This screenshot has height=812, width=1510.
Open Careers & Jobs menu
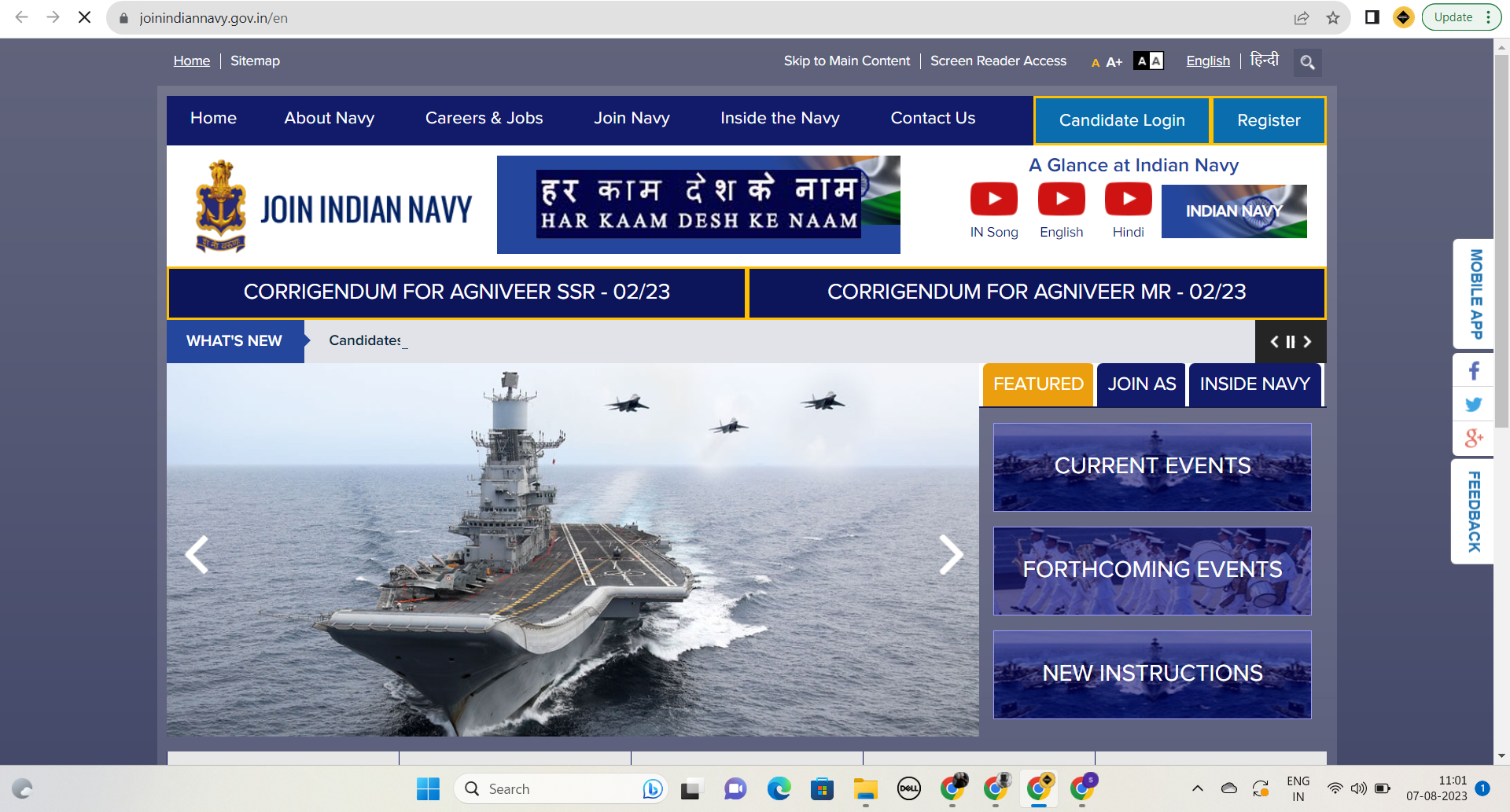(x=484, y=118)
